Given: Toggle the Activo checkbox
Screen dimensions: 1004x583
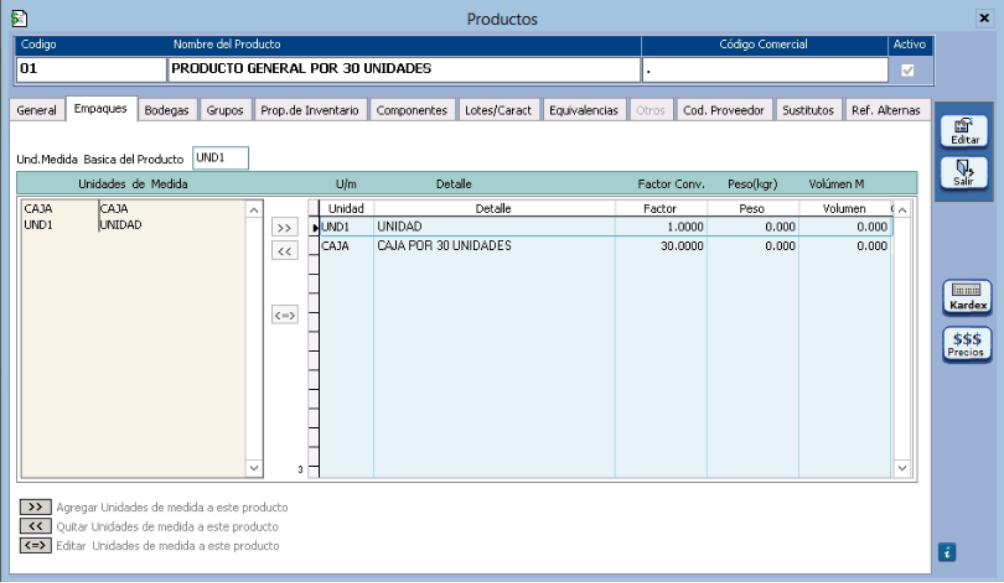Looking at the screenshot, I should [907, 70].
